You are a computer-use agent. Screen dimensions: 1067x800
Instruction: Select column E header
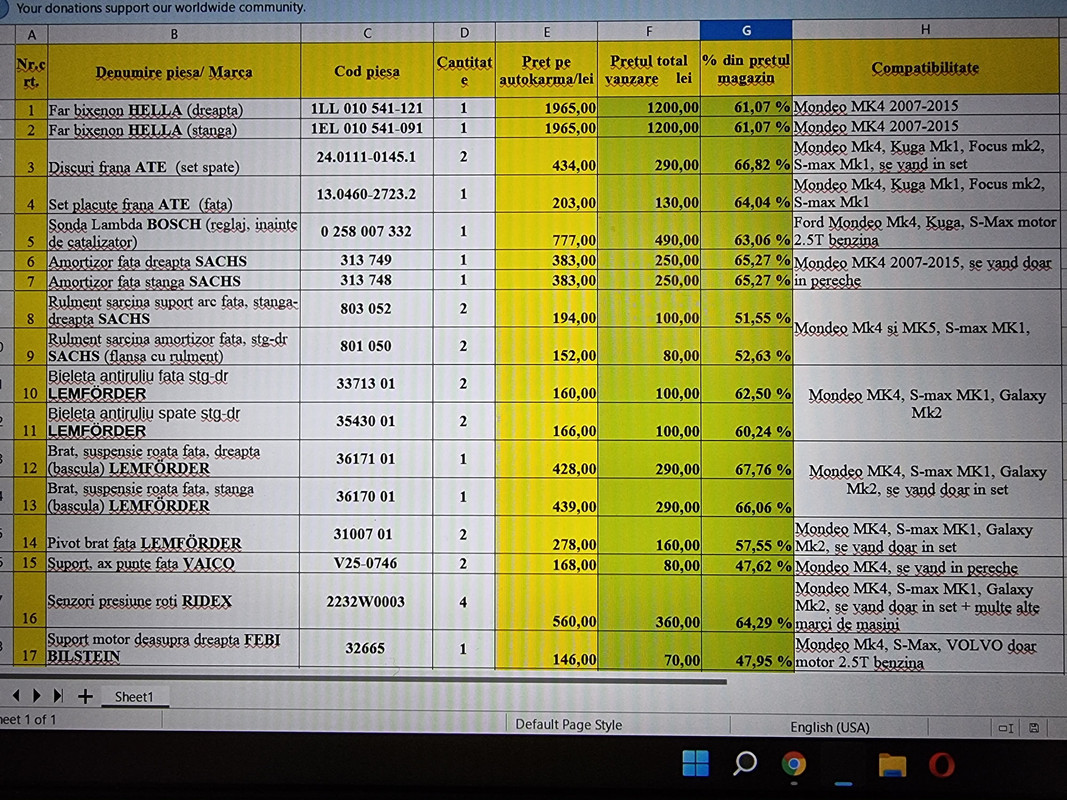click(x=546, y=31)
